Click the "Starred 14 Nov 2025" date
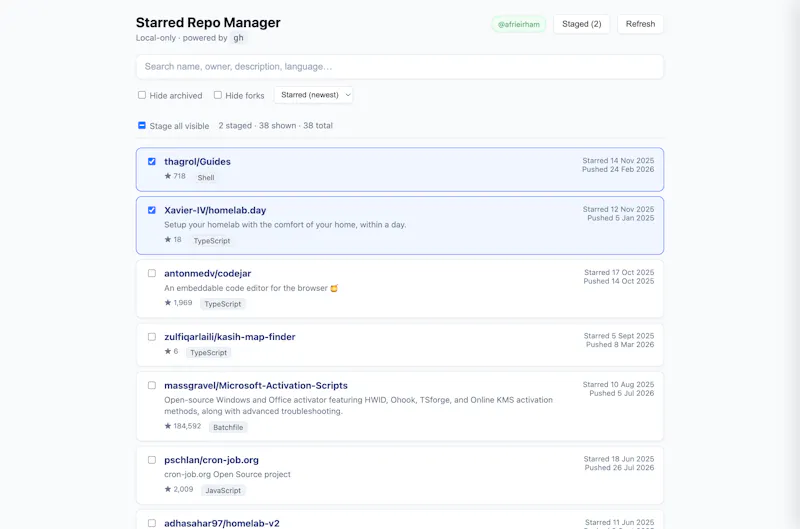 pyautogui.click(x=618, y=161)
